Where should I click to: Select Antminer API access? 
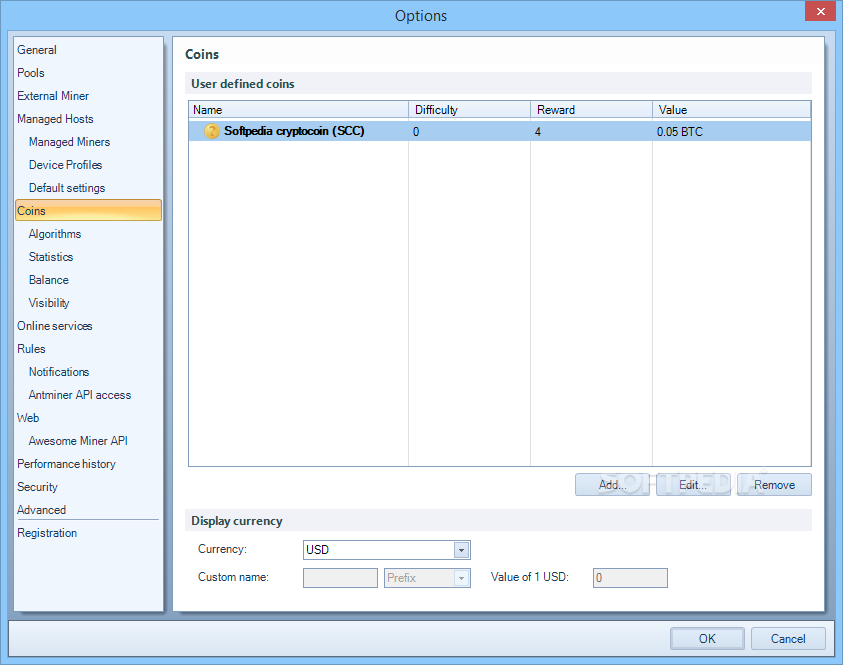coord(80,395)
